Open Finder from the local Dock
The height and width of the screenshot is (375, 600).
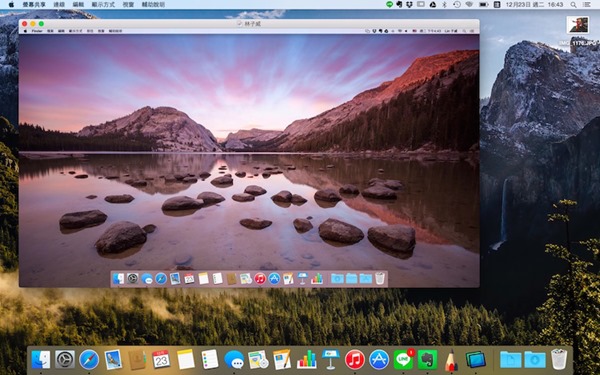point(40,360)
